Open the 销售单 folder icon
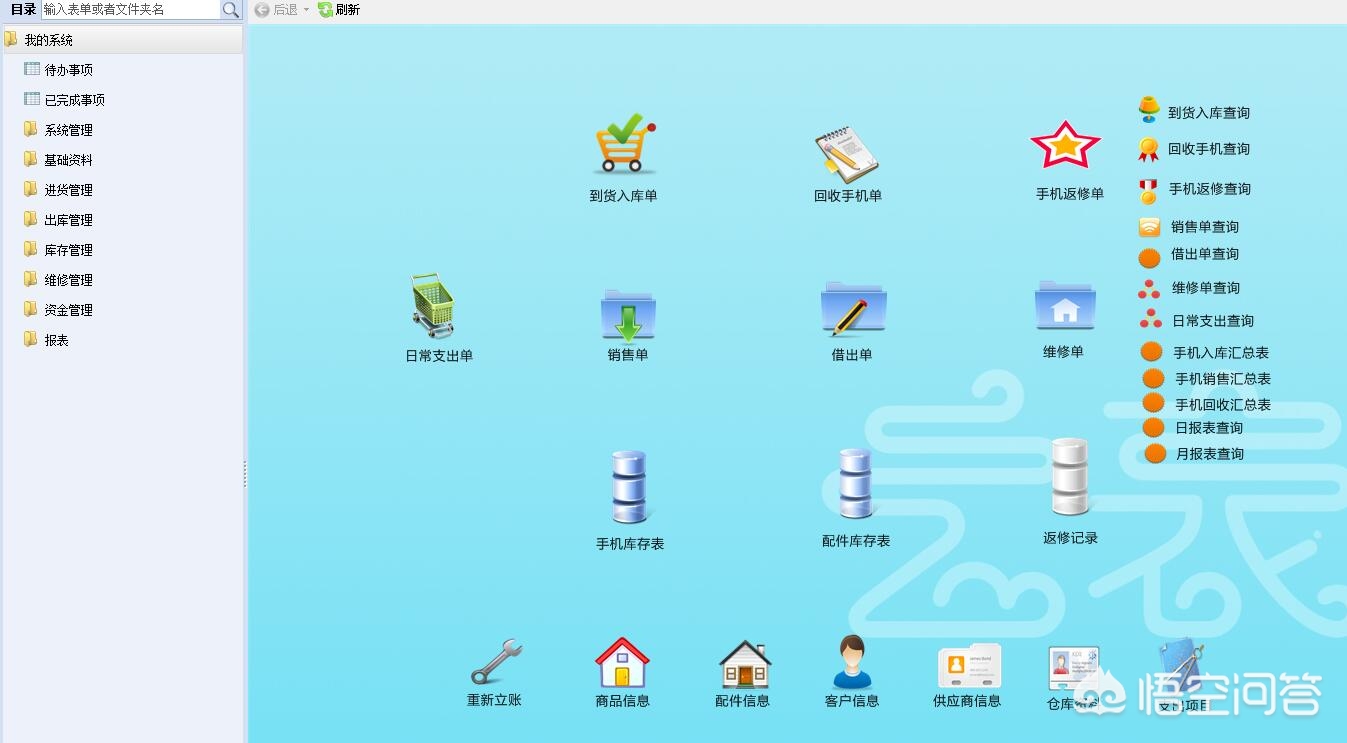Screen dimensions: 1347x743 point(628,314)
